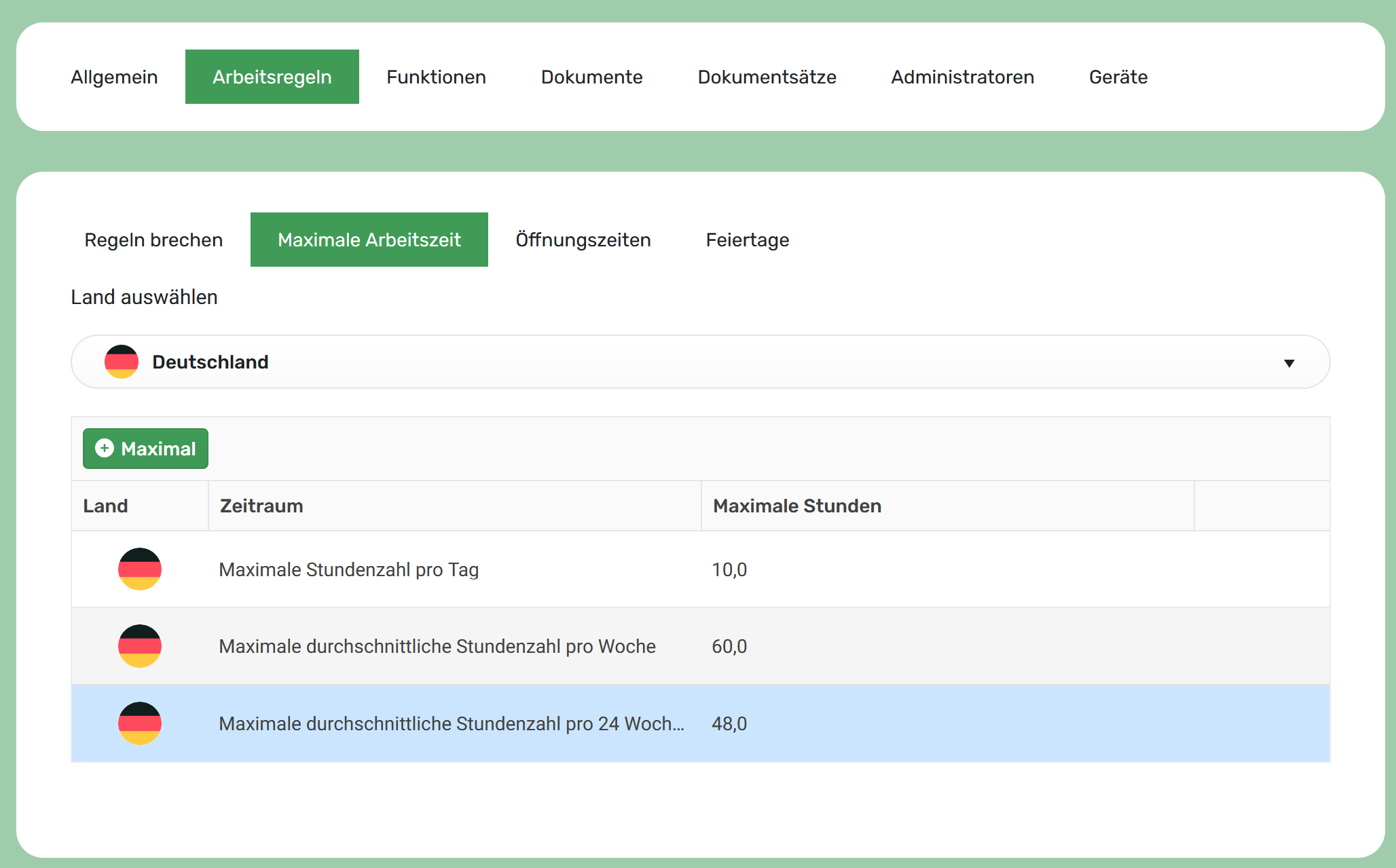Open the Regeln brechen section
Viewport: 1396px width, 868px height.
click(x=153, y=240)
